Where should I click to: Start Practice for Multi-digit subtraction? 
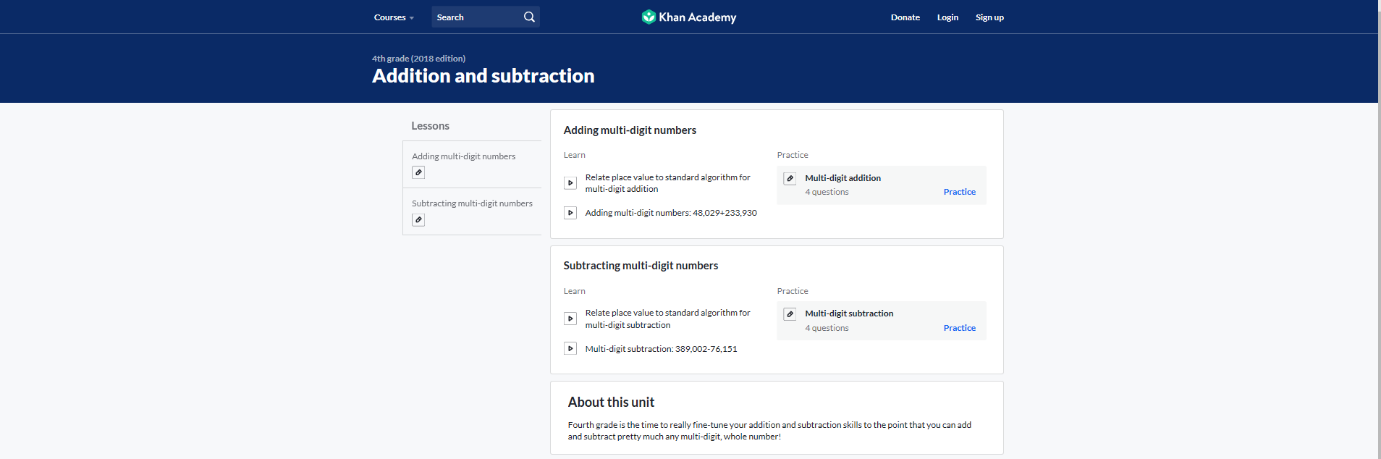(x=959, y=328)
